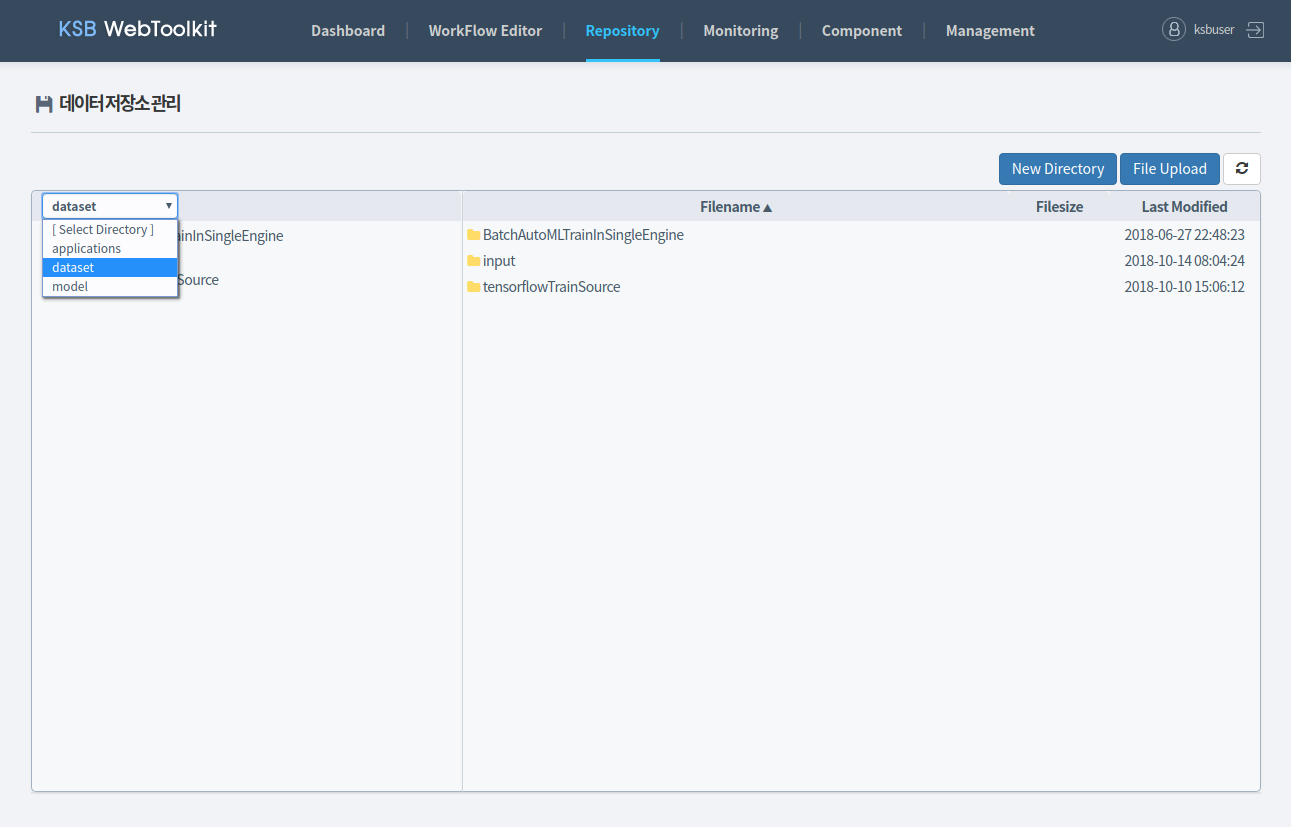Click the floppy disk icon beside page title
The height and width of the screenshot is (827, 1291).
44,103
